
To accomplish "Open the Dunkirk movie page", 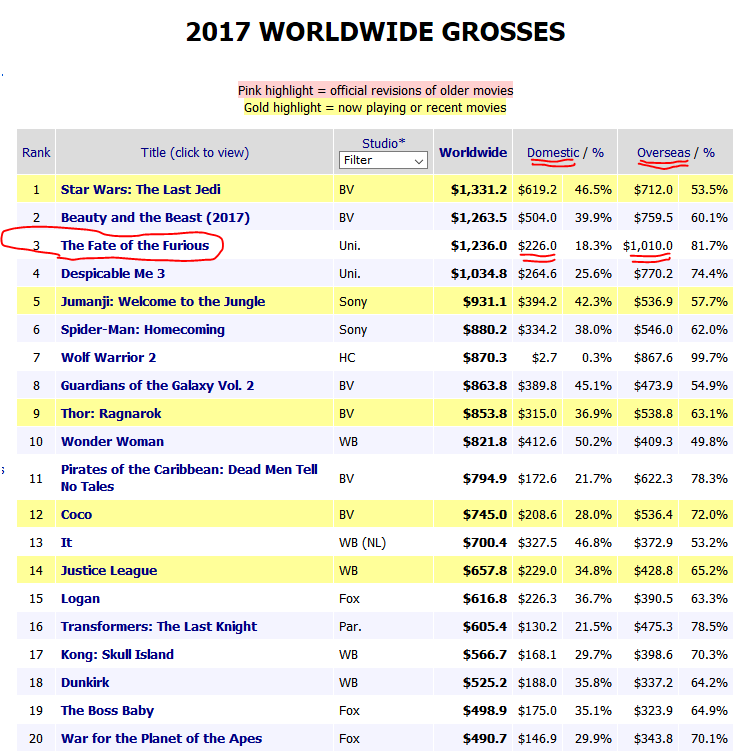I will (85, 682).
